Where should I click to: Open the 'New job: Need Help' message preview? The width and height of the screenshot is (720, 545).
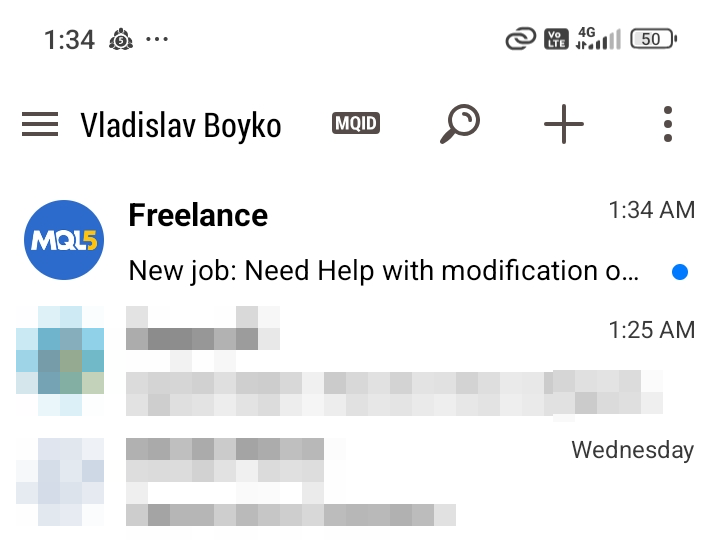pos(385,271)
